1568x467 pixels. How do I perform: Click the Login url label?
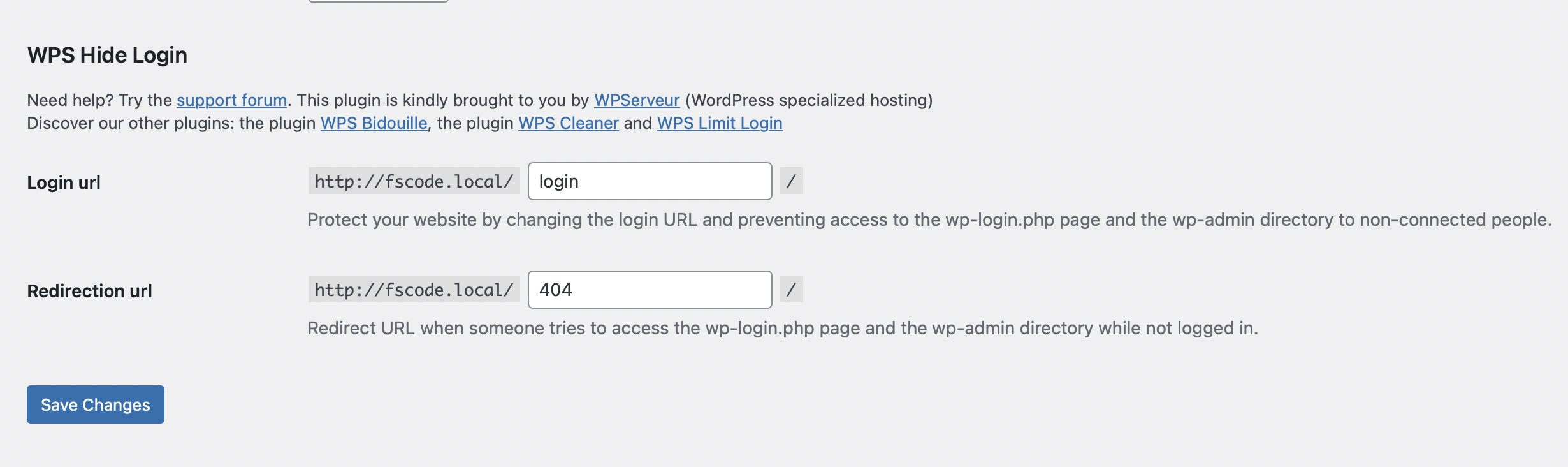[64, 182]
